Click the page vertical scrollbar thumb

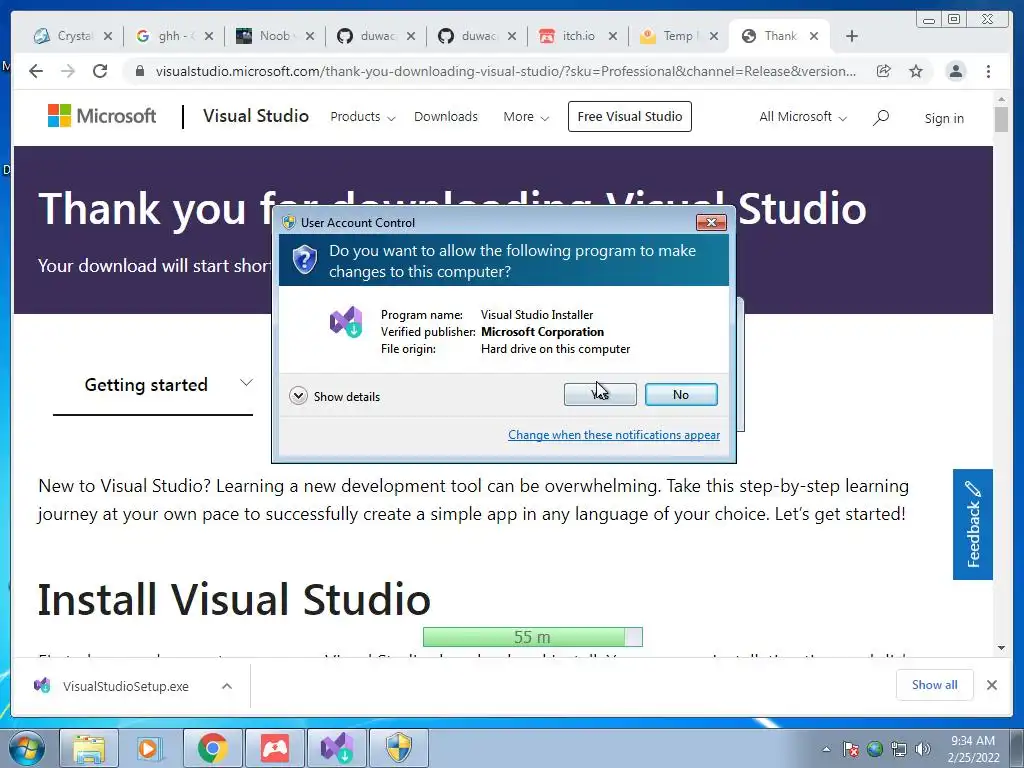coord(1001,120)
